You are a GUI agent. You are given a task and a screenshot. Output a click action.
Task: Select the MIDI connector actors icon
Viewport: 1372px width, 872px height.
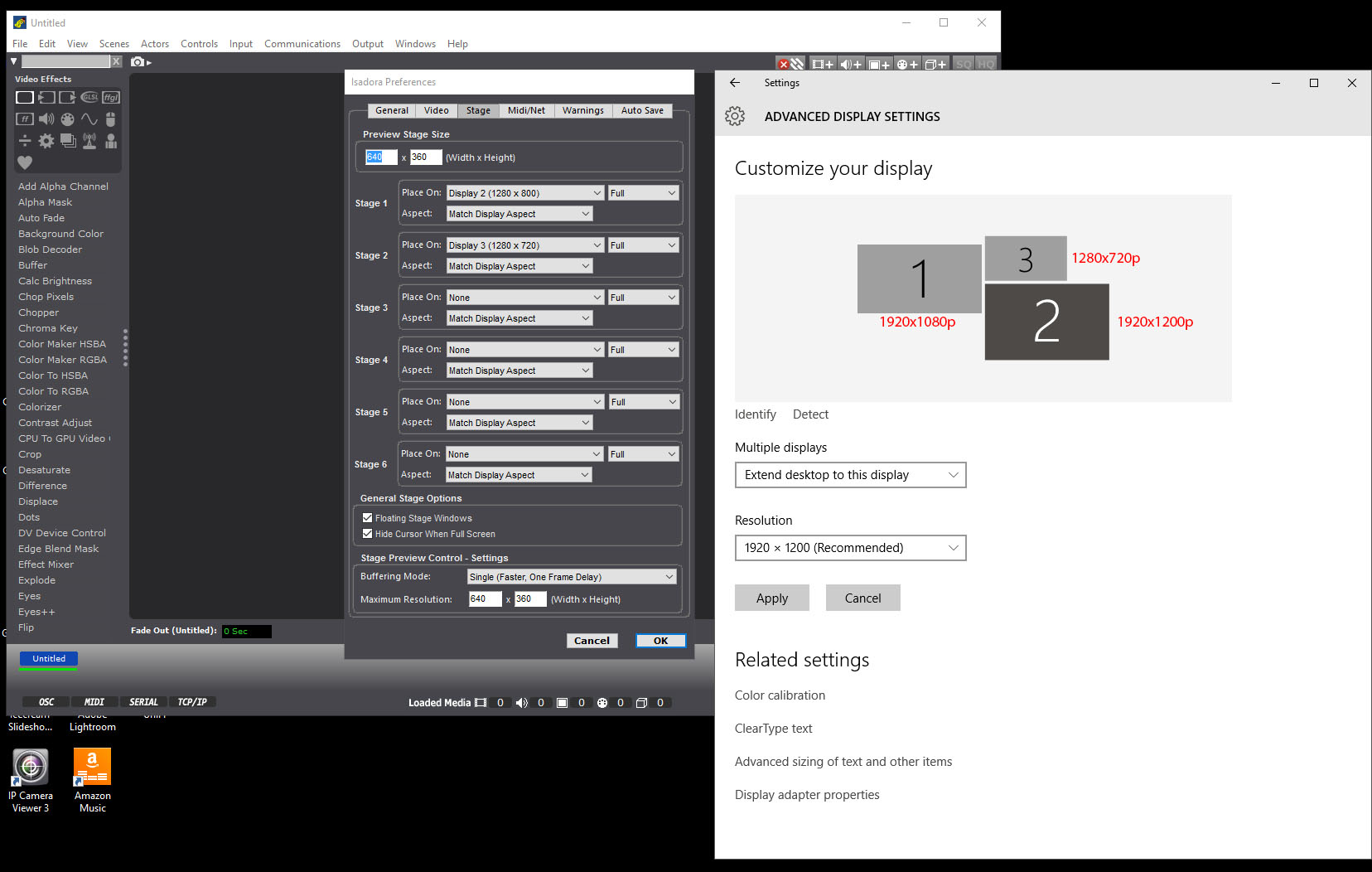(x=68, y=119)
